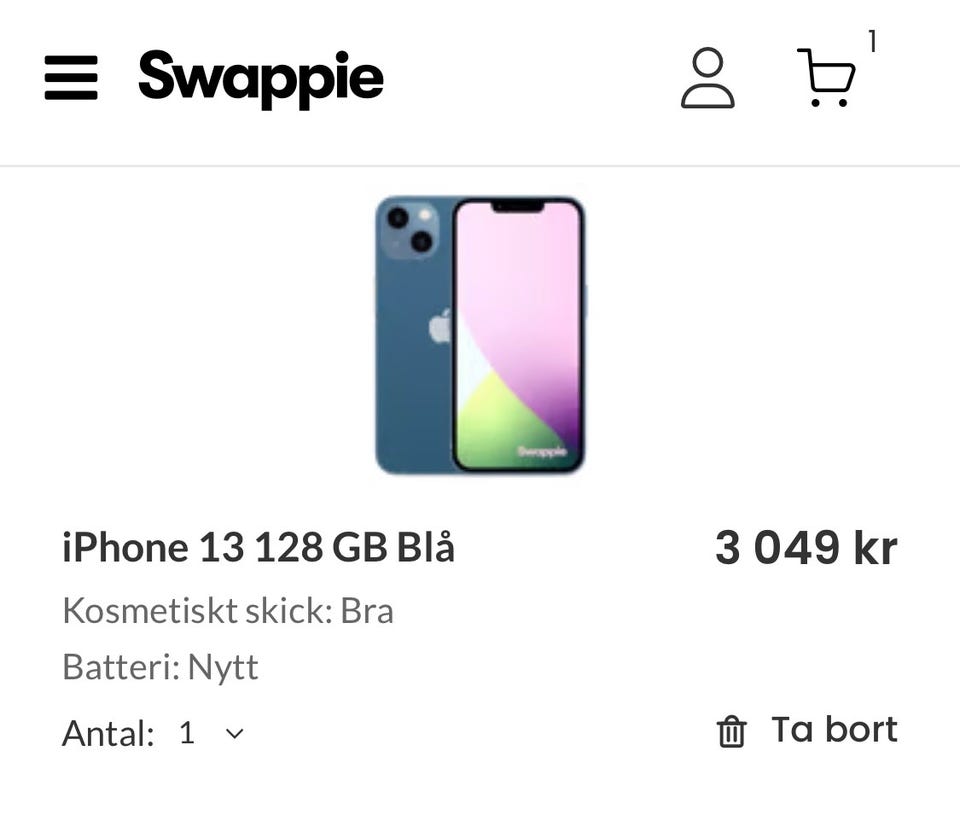This screenshot has width=960, height=815.
Task: Open the hamburger navigation menu
Action: click(x=71, y=78)
